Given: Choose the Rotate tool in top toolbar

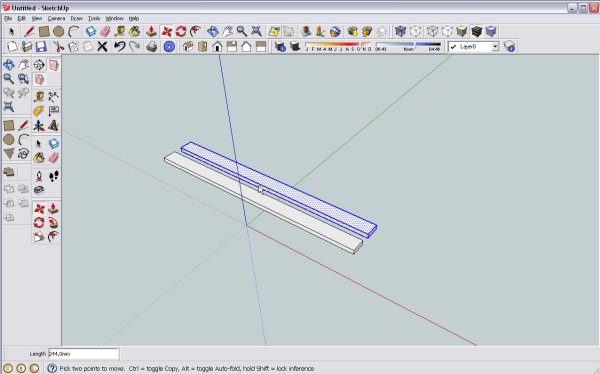Looking at the screenshot, I should [181, 31].
